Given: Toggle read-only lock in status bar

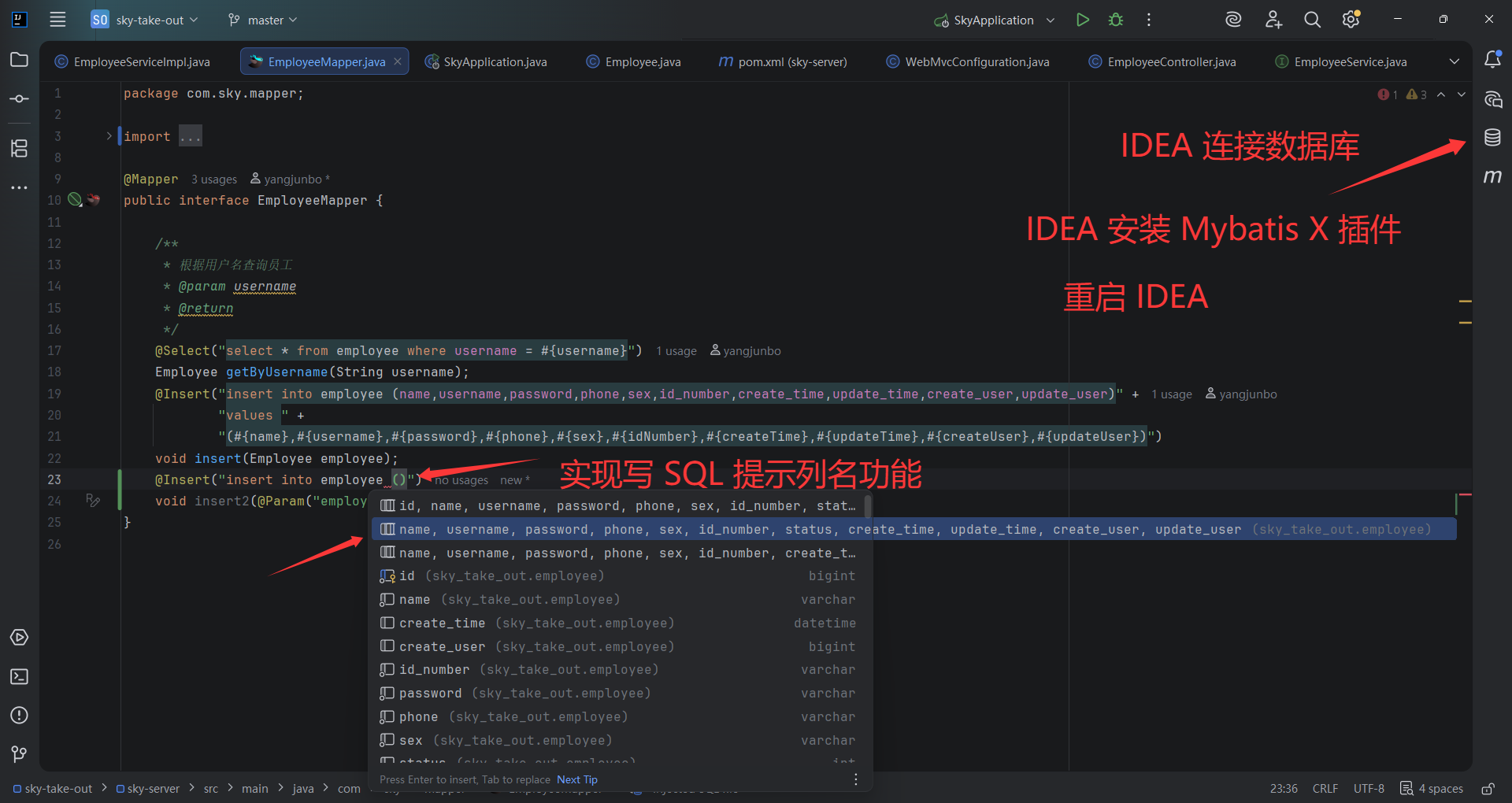Looking at the screenshot, I should [x=1488, y=789].
